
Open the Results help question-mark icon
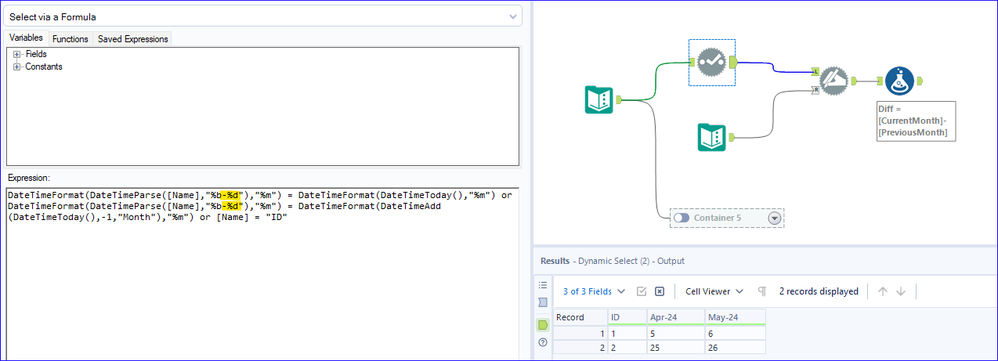point(543,343)
